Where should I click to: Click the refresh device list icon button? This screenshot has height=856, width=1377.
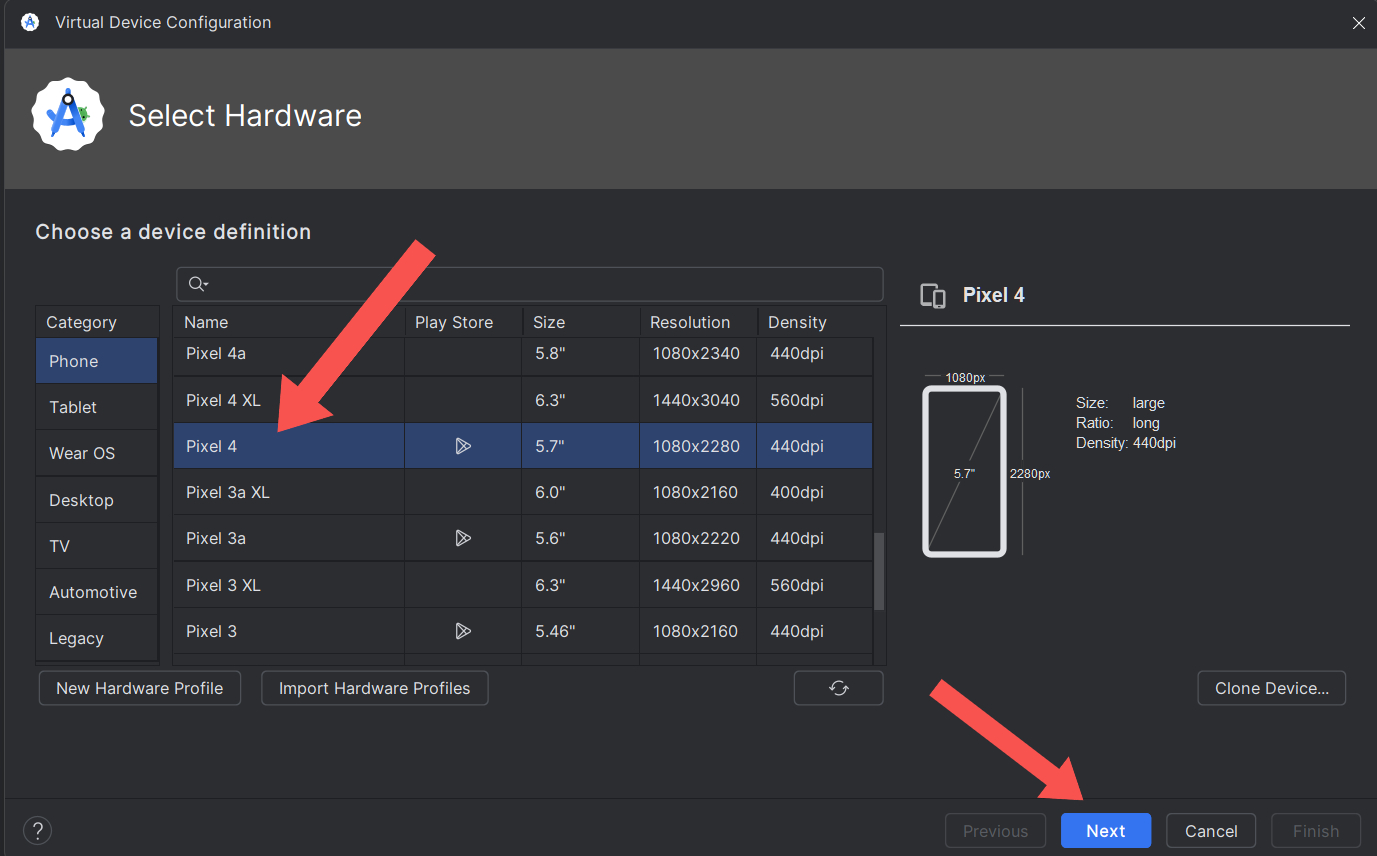[x=838, y=688]
